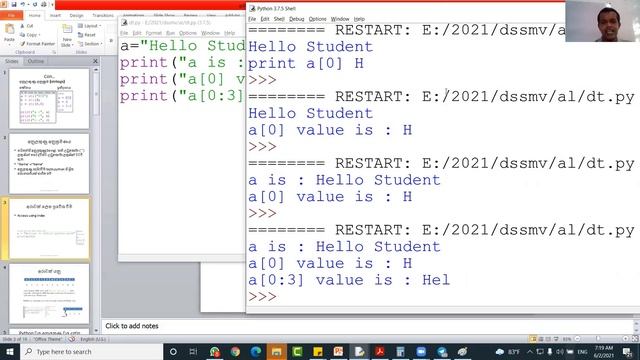Image resolution: width=640 pixels, height=360 pixels.
Task: Open the Transitions ribbon tab
Action: pos(103,16)
